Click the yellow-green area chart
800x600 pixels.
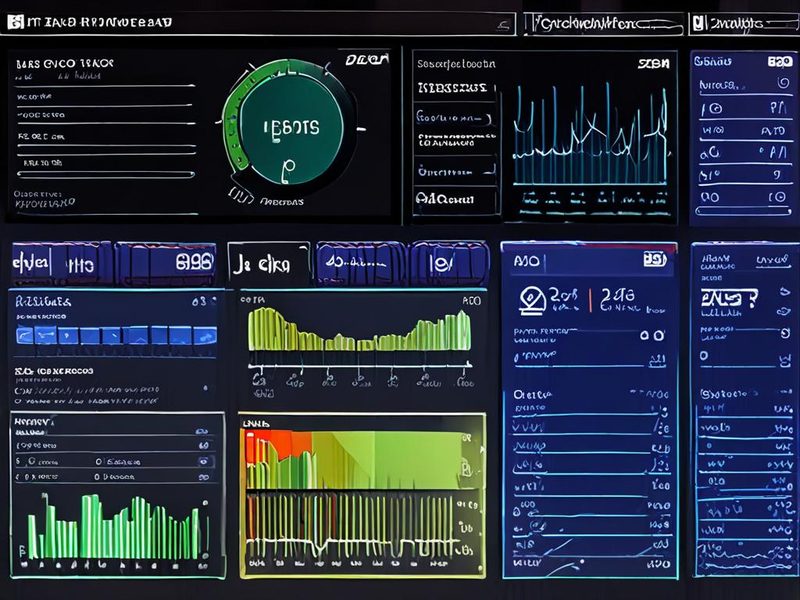pos(360,330)
